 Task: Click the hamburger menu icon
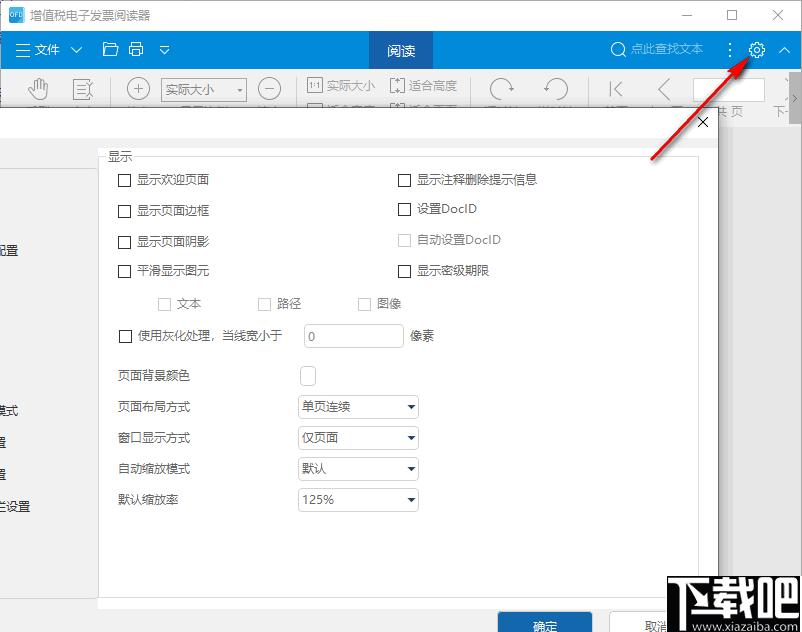[x=23, y=50]
